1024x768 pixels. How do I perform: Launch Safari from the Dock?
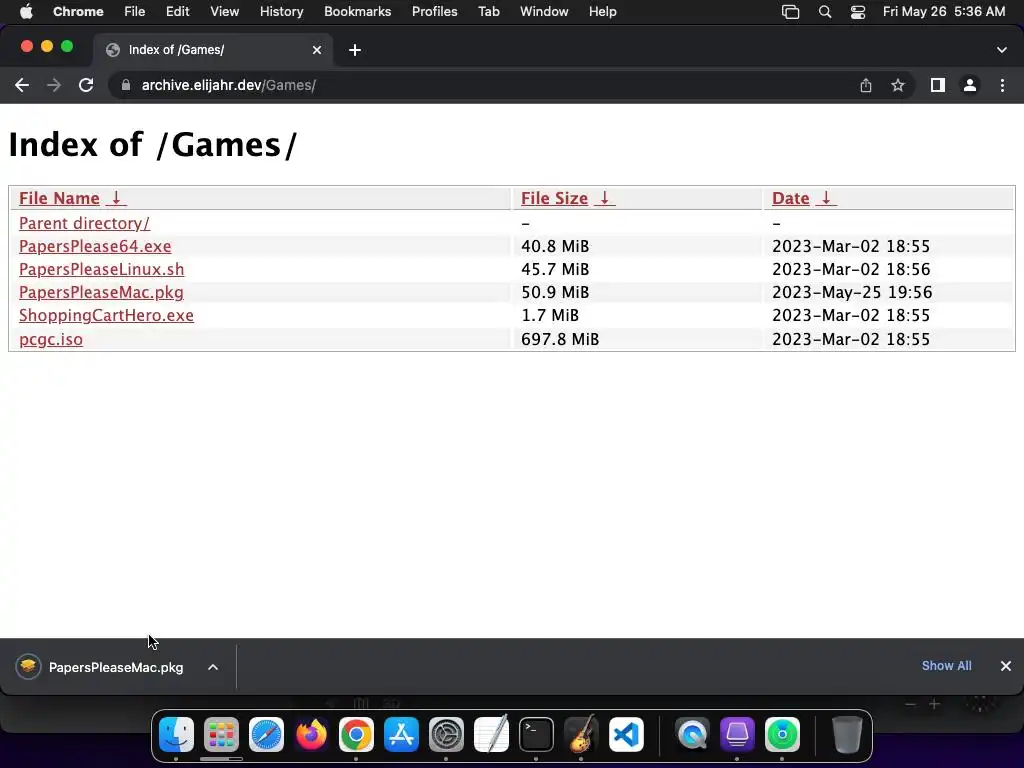pos(266,735)
